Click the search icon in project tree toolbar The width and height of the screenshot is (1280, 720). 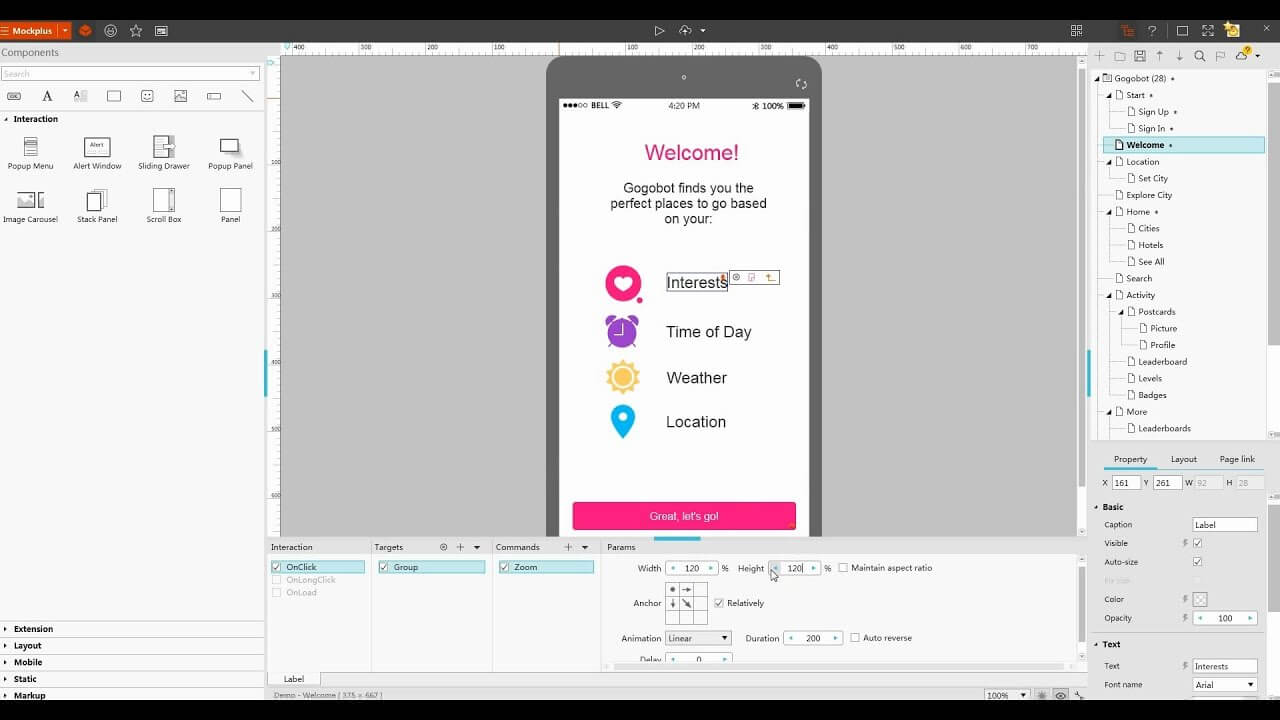click(x=1199, y=56)
